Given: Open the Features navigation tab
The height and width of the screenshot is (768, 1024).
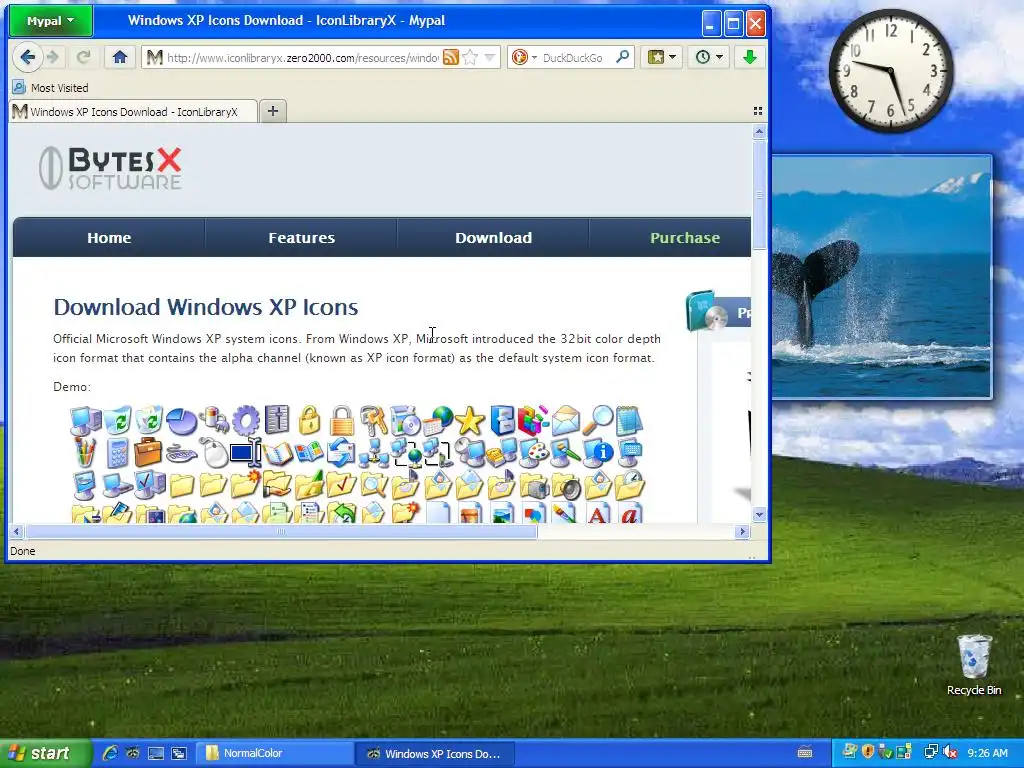Looking at the screenshot, I should click(301, 238).
